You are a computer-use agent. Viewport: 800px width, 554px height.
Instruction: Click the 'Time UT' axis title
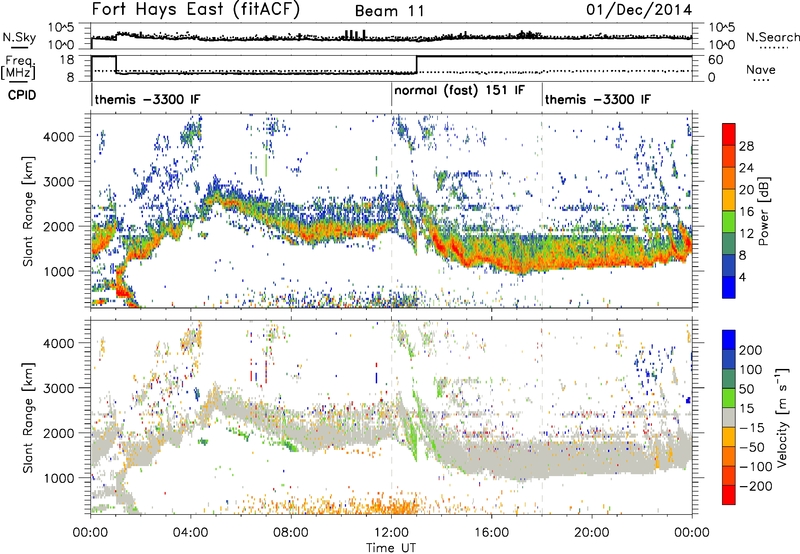click(x=391, y=548)
